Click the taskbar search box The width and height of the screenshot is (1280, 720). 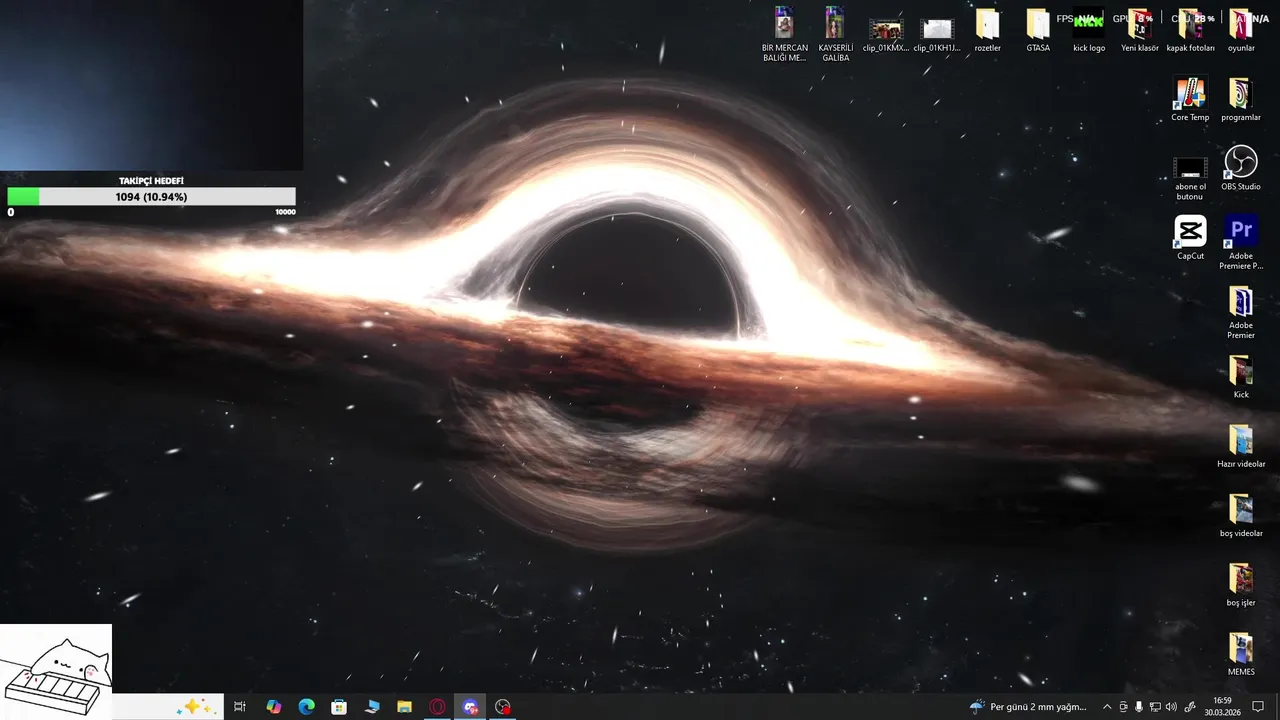click(166, 707)
